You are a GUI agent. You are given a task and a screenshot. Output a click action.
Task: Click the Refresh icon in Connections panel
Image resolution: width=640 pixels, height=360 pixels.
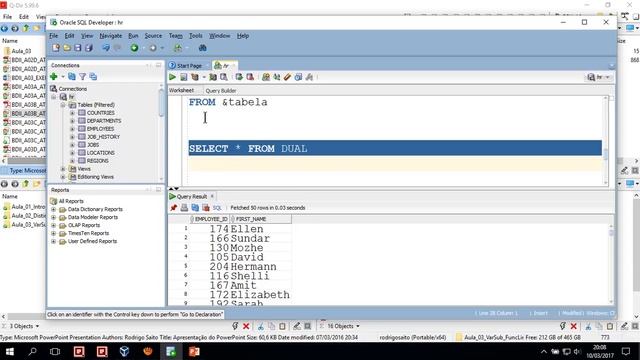[72, 76]
